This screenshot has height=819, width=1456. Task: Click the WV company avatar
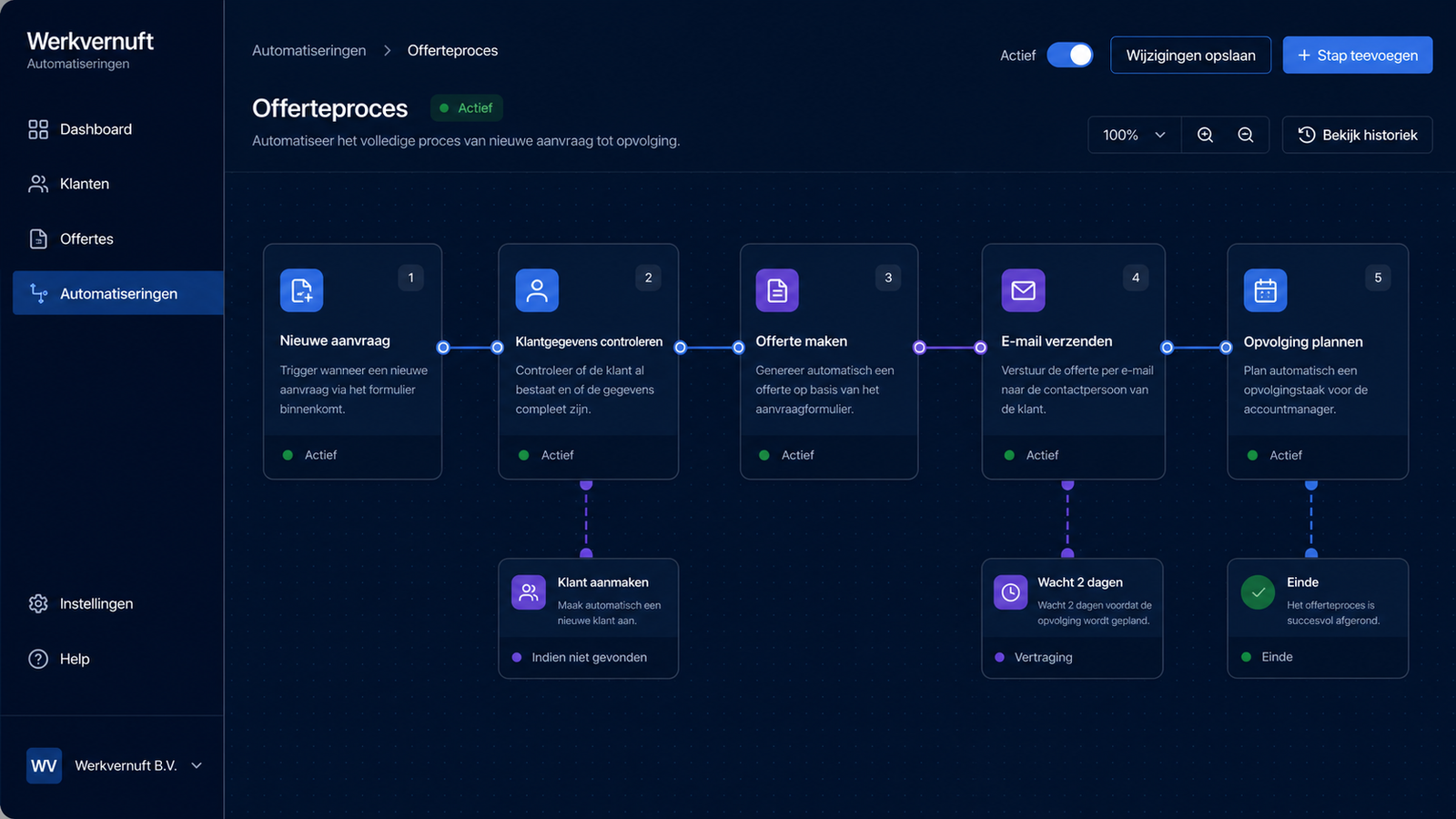click(45, 765)
